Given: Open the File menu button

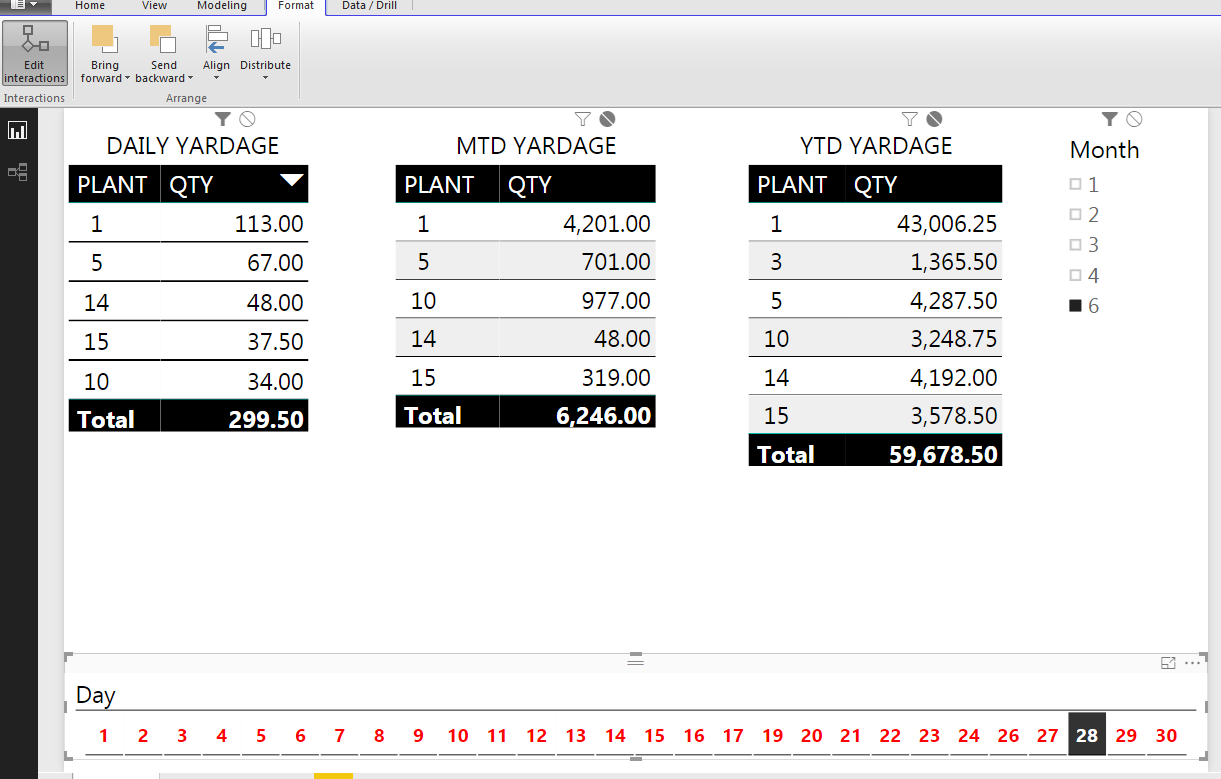Looking at the screenshot, I should [26, 5].
